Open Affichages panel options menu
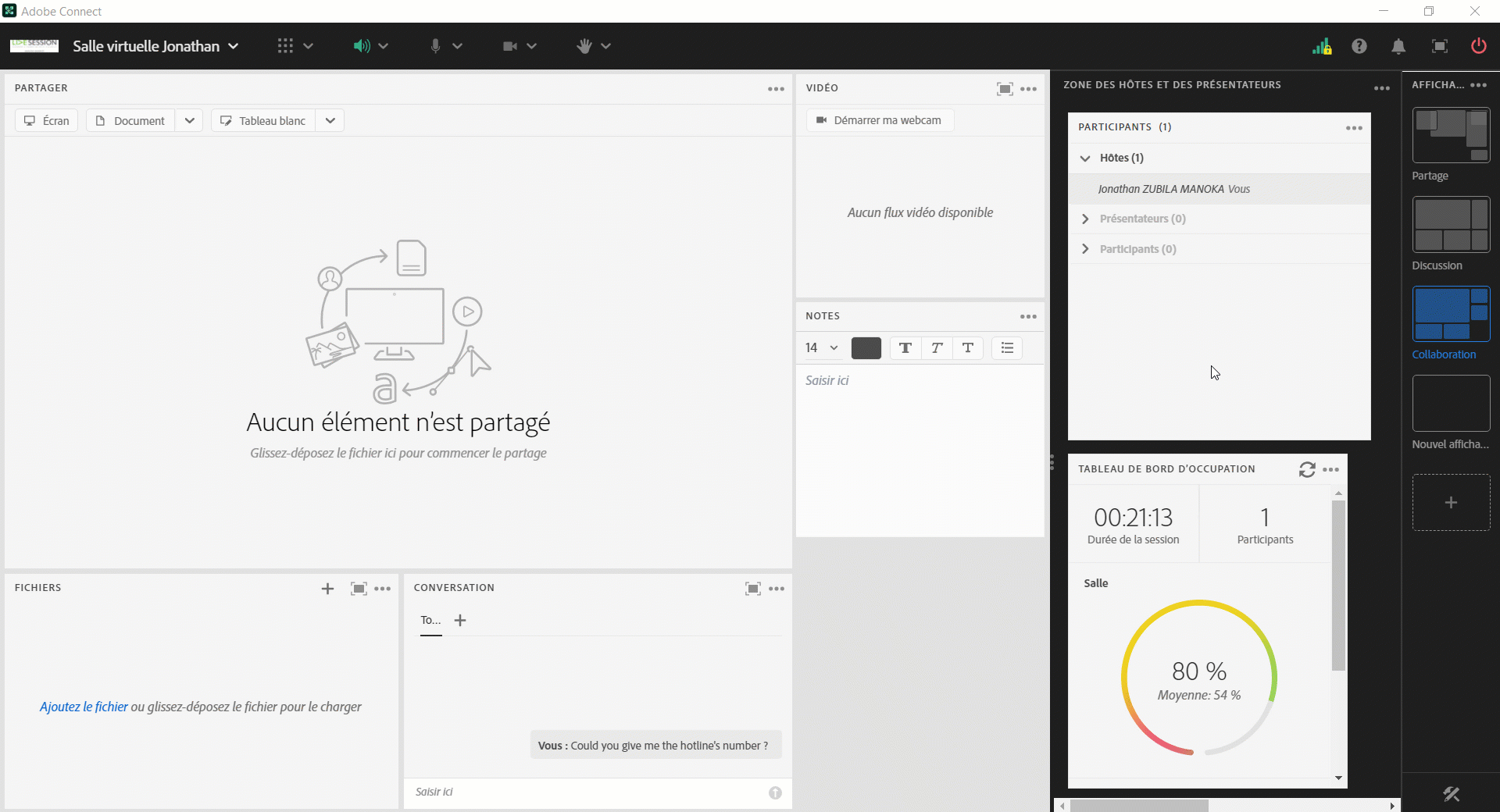Viewport: 1500px width, 812px height. pos(1478,85)
